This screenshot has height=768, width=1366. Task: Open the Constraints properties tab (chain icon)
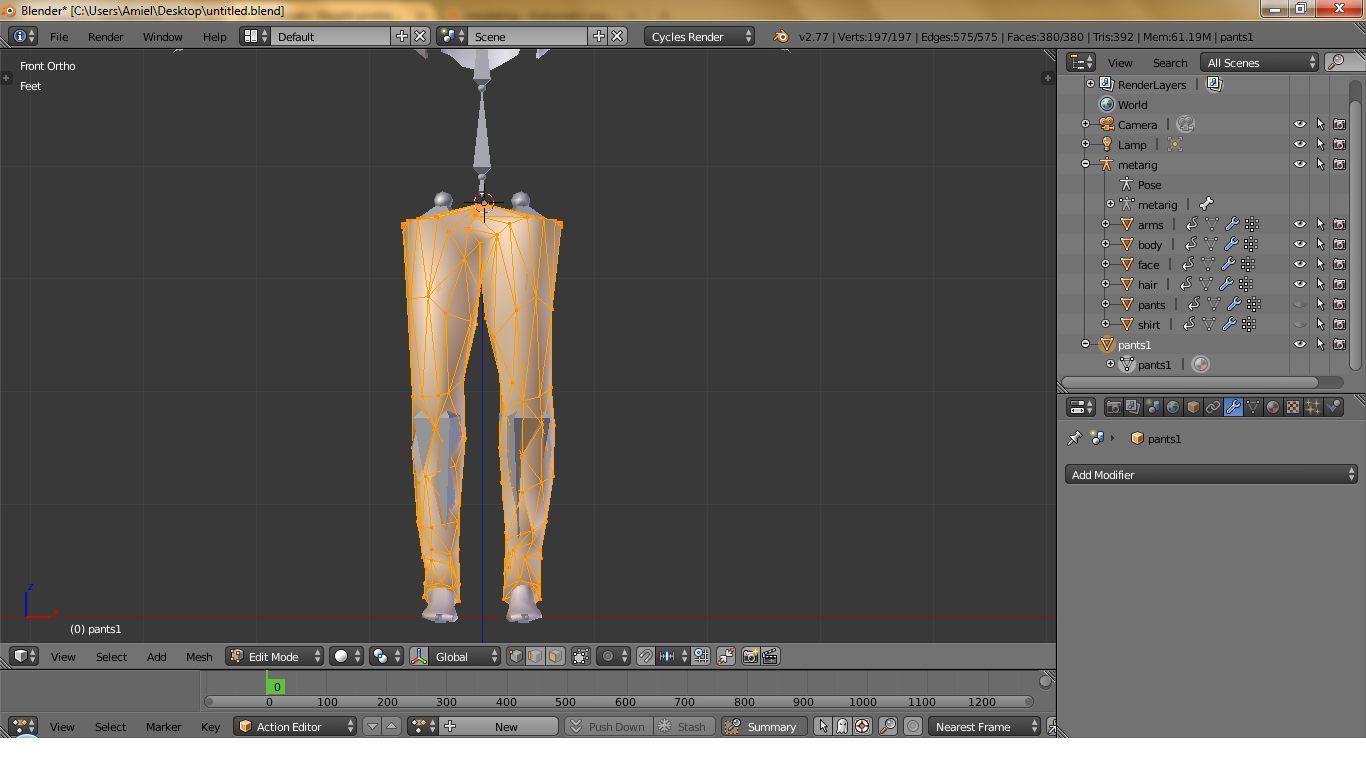point(1213,407)
